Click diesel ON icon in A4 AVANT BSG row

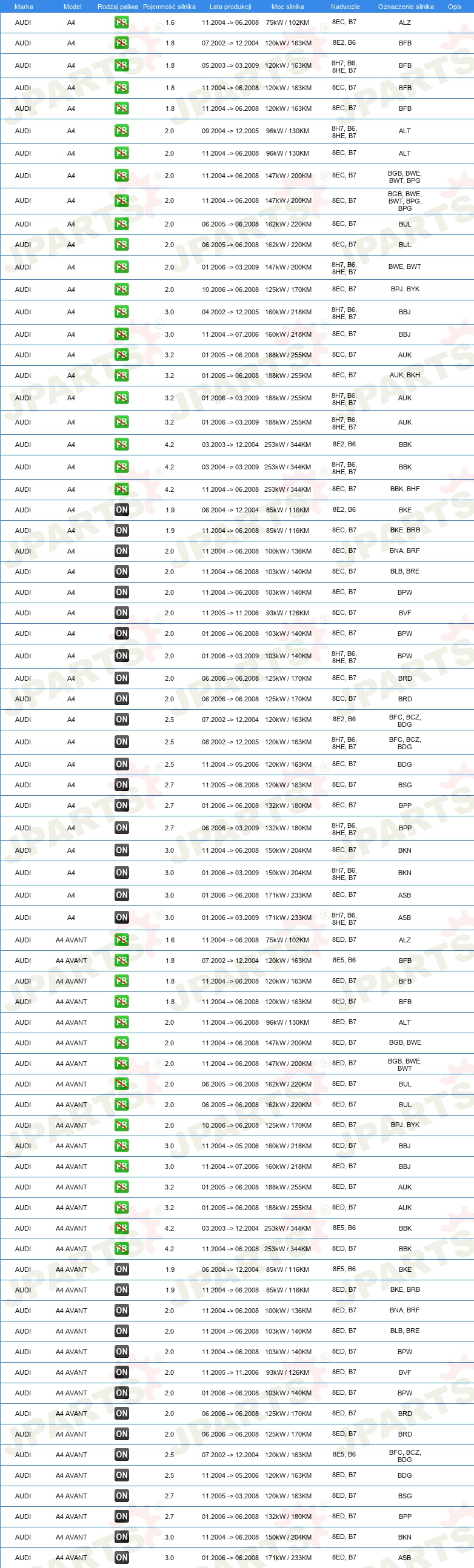click(x=122, y=1496)
